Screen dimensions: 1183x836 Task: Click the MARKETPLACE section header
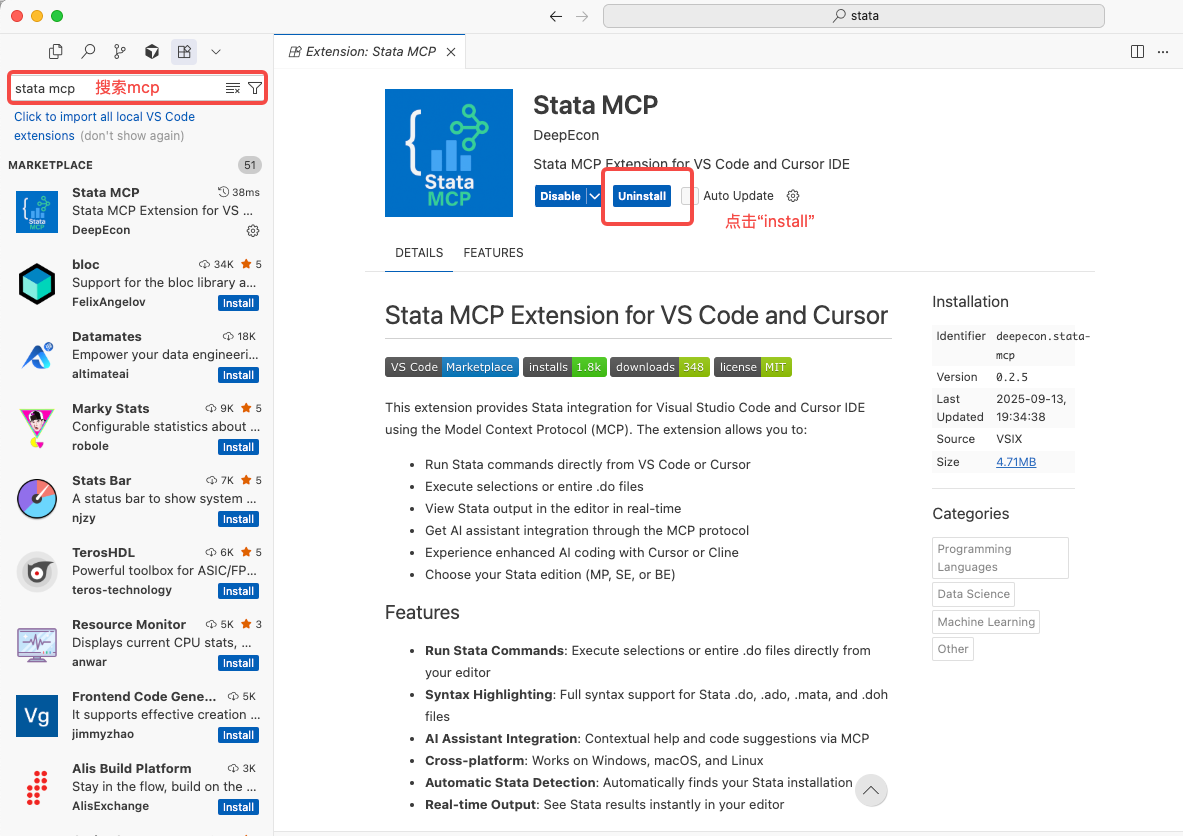click(51, 164)
